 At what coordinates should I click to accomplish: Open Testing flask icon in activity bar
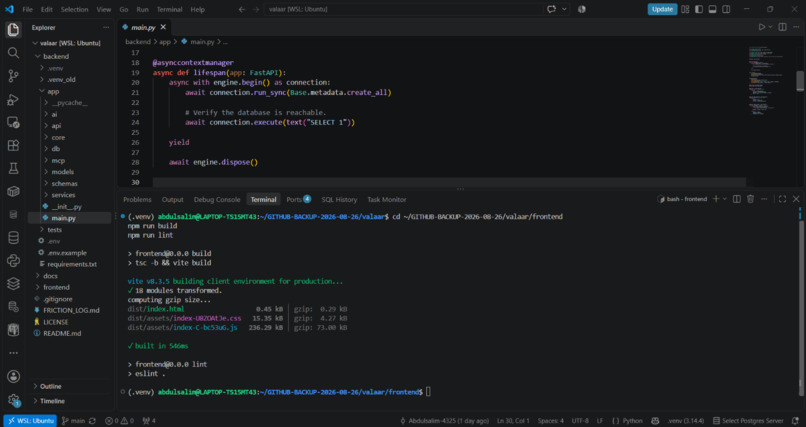13,169
